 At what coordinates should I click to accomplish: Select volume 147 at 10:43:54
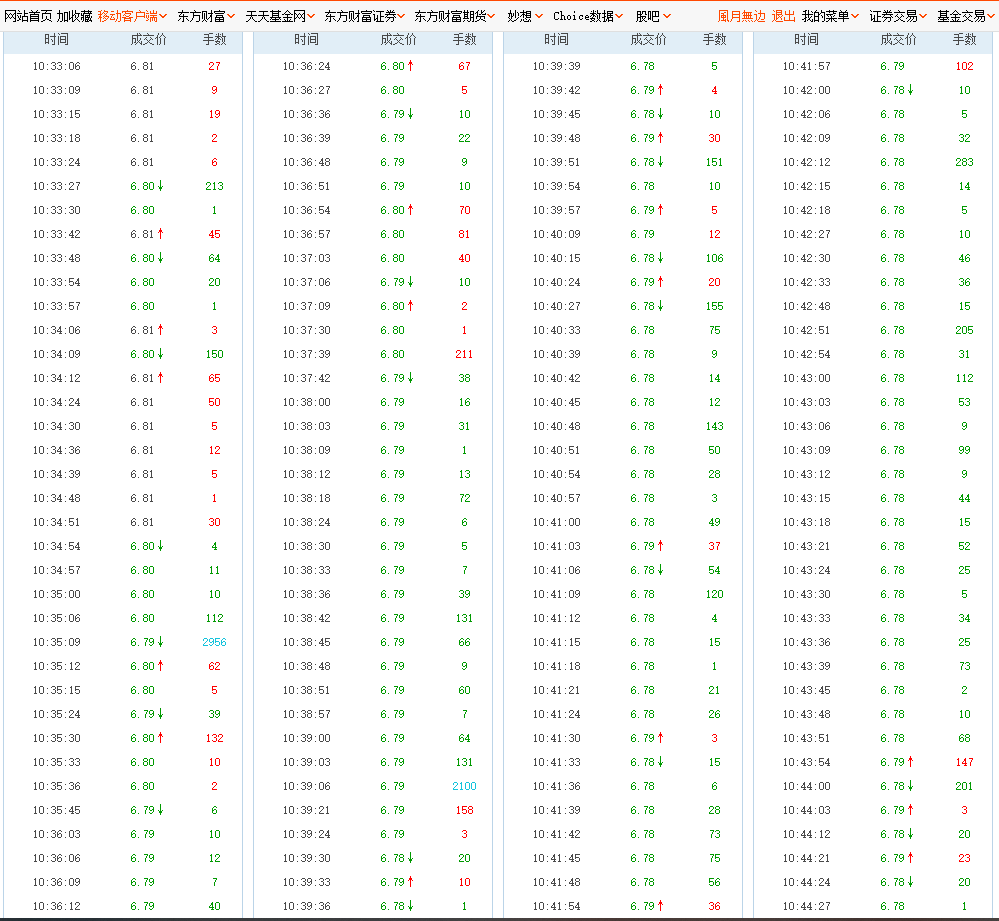[x=965, y=762]
